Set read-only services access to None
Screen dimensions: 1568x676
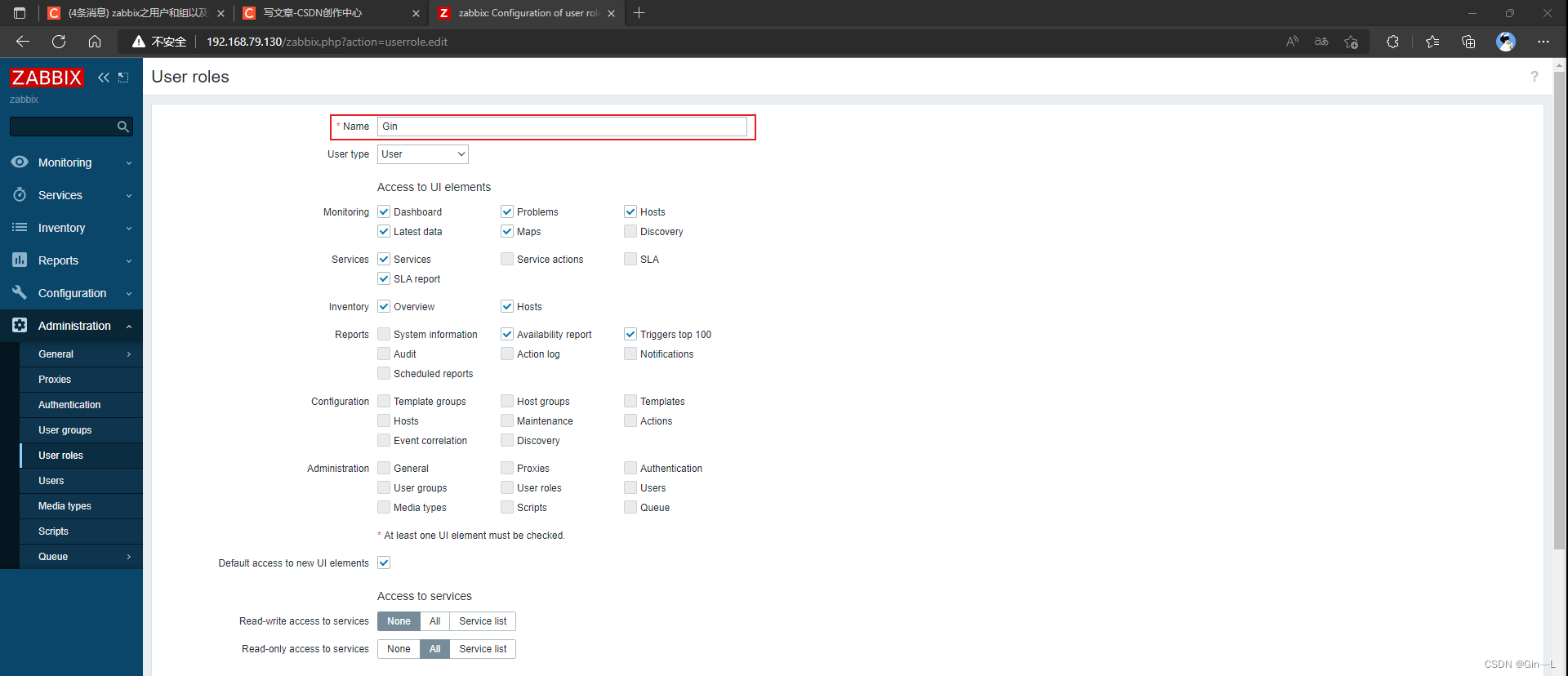tap(399, 649)
